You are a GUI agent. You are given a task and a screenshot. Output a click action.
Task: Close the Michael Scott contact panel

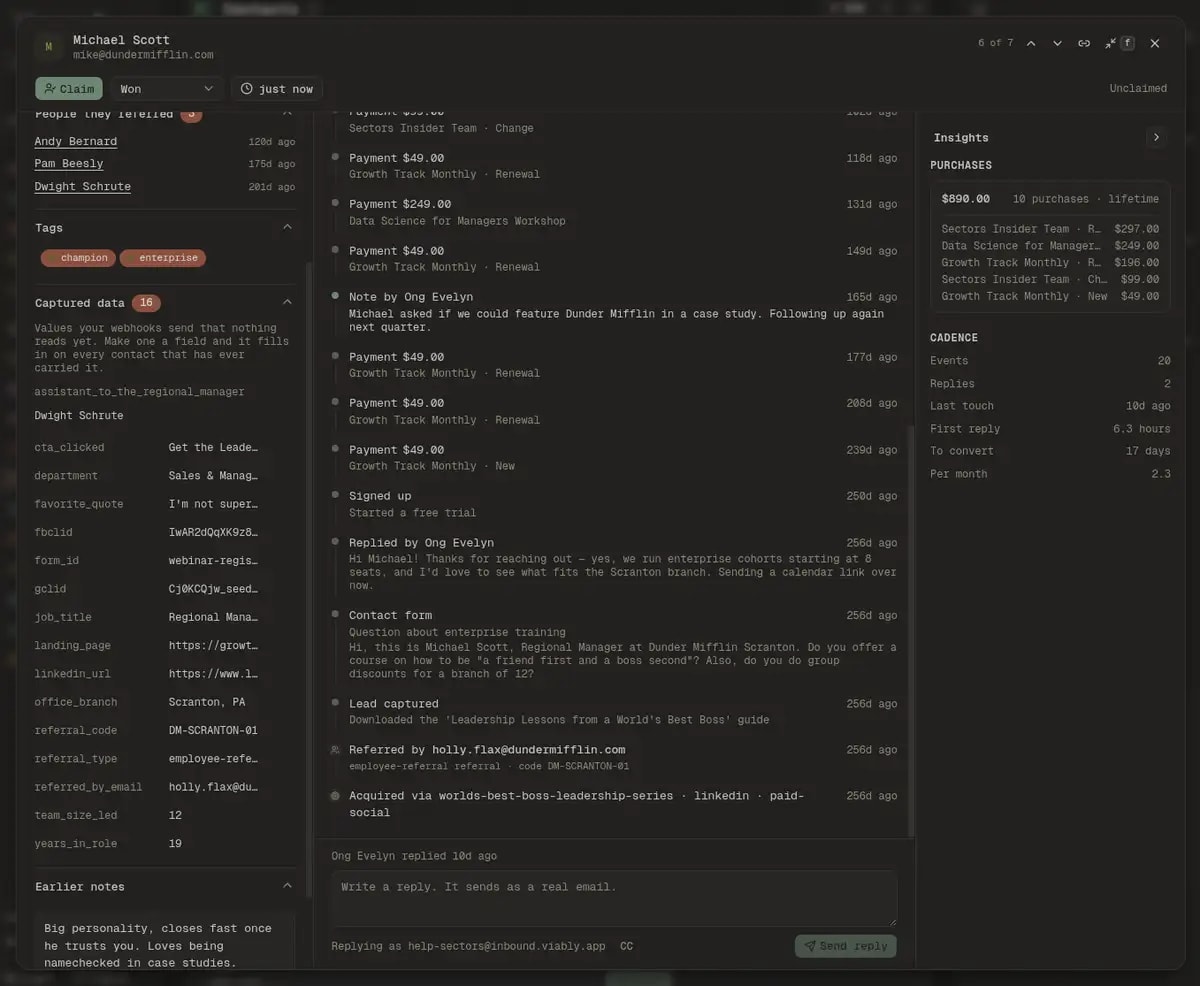(1155, 43)
